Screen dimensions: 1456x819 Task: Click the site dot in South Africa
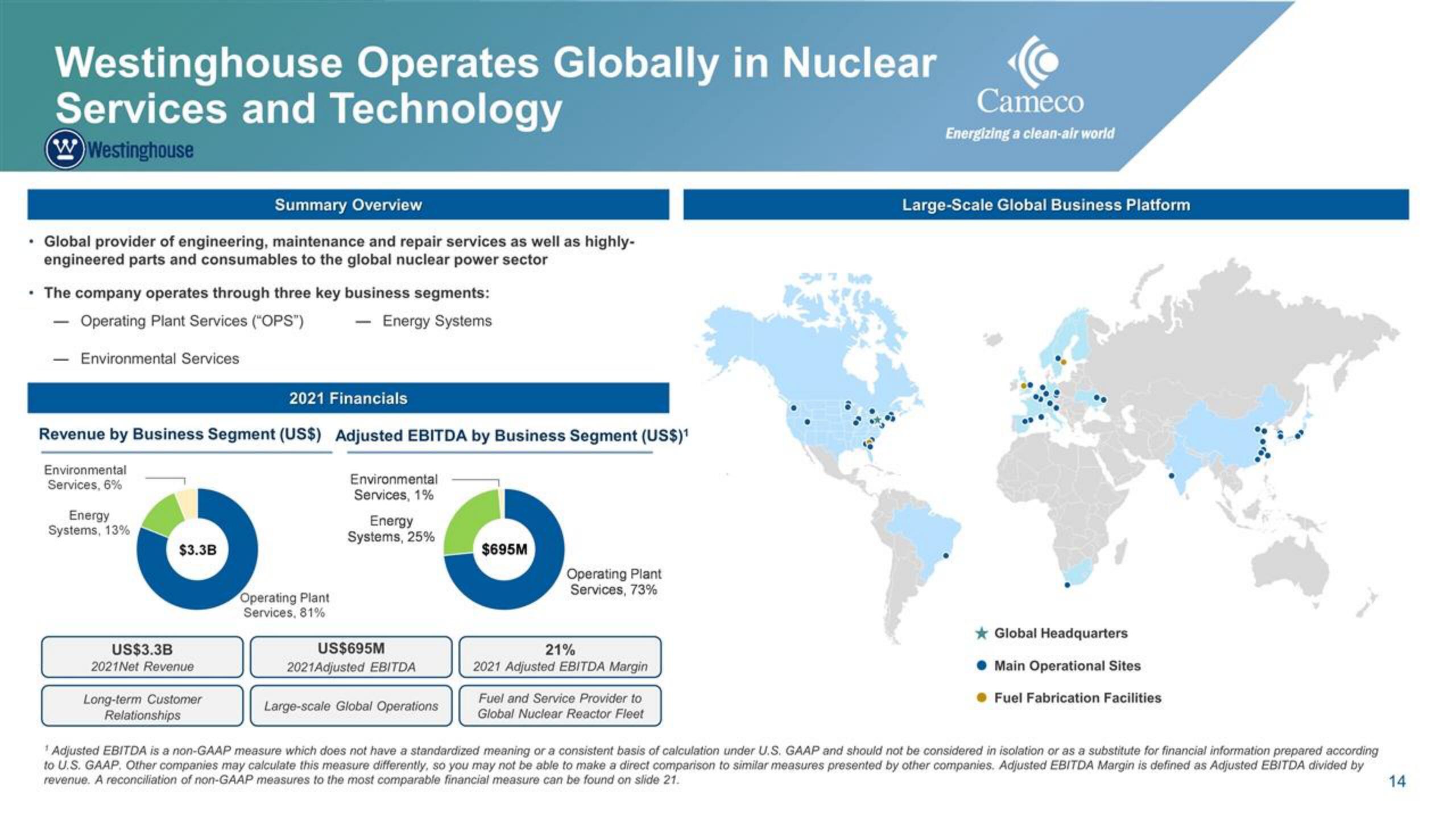click(1067, 585)
